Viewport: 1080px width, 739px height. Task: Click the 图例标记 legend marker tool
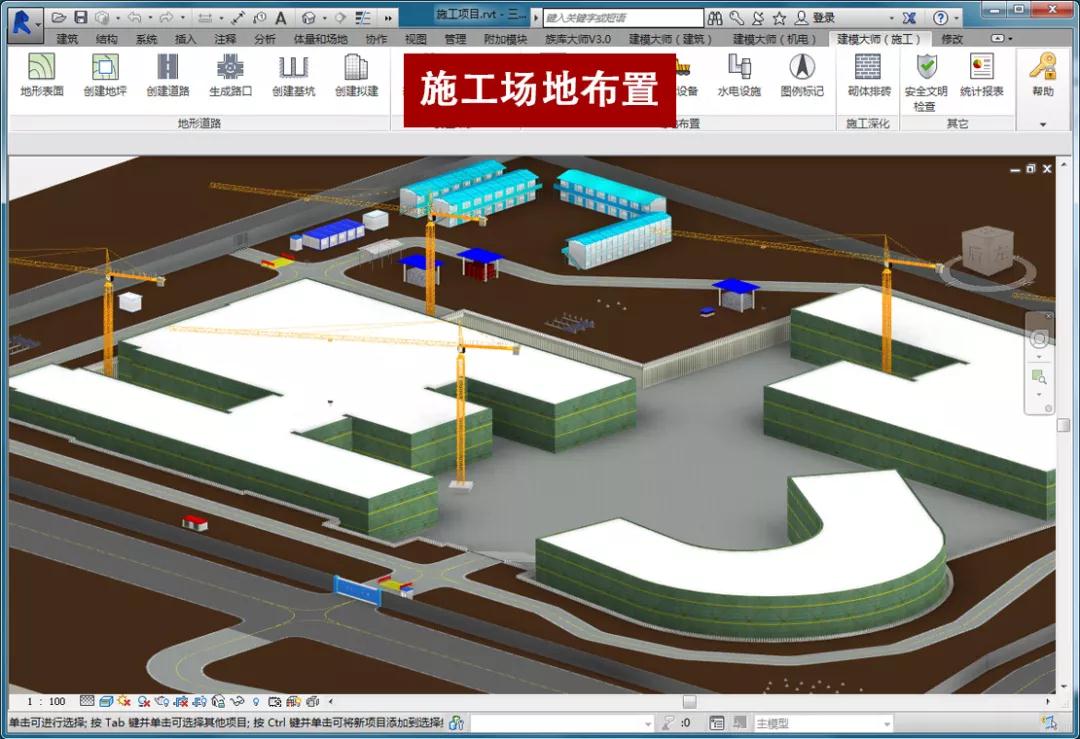click(x=802, y=74)
